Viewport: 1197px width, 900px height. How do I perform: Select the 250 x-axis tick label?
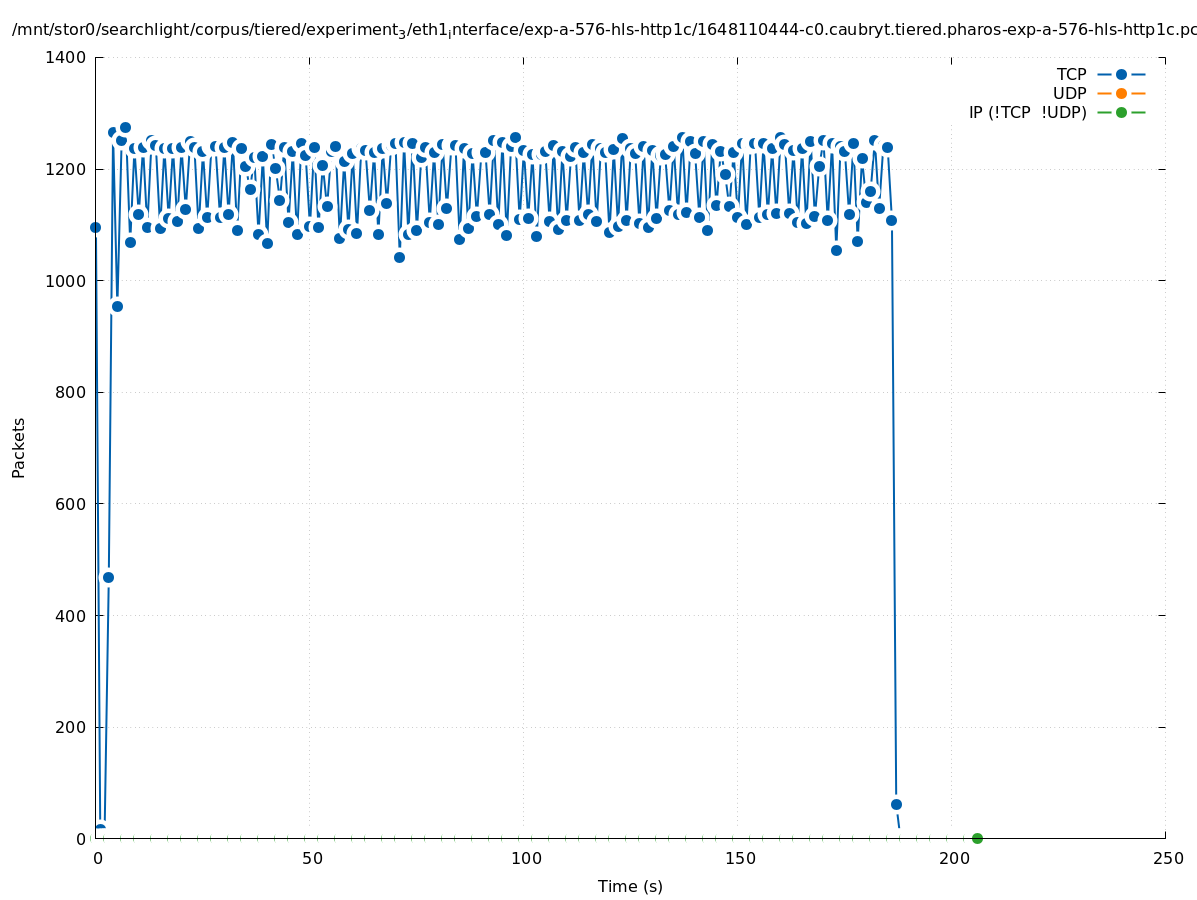pyautogui.click(x=1167, y=858)
